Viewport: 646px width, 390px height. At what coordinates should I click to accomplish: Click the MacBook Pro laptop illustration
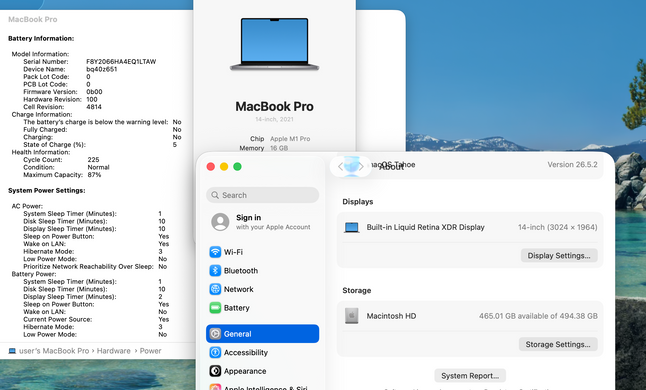tap(274, 44)
